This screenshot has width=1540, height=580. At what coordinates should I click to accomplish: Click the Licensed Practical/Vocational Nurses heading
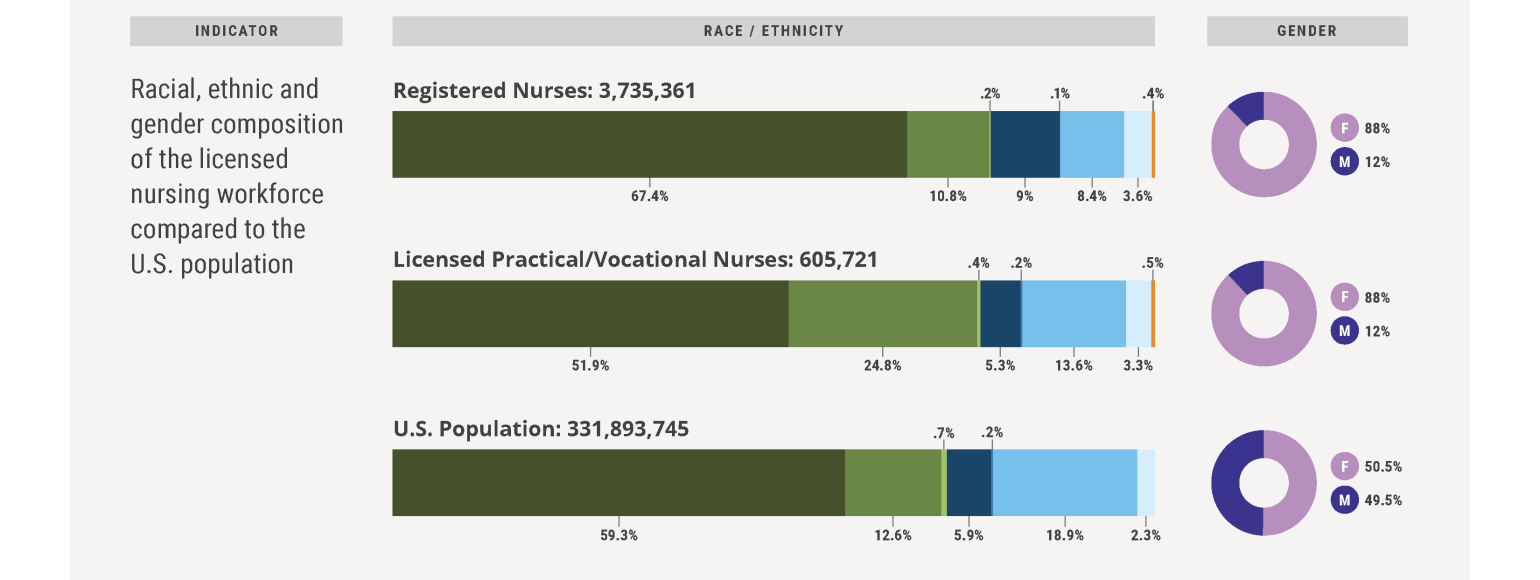[635, 260]
